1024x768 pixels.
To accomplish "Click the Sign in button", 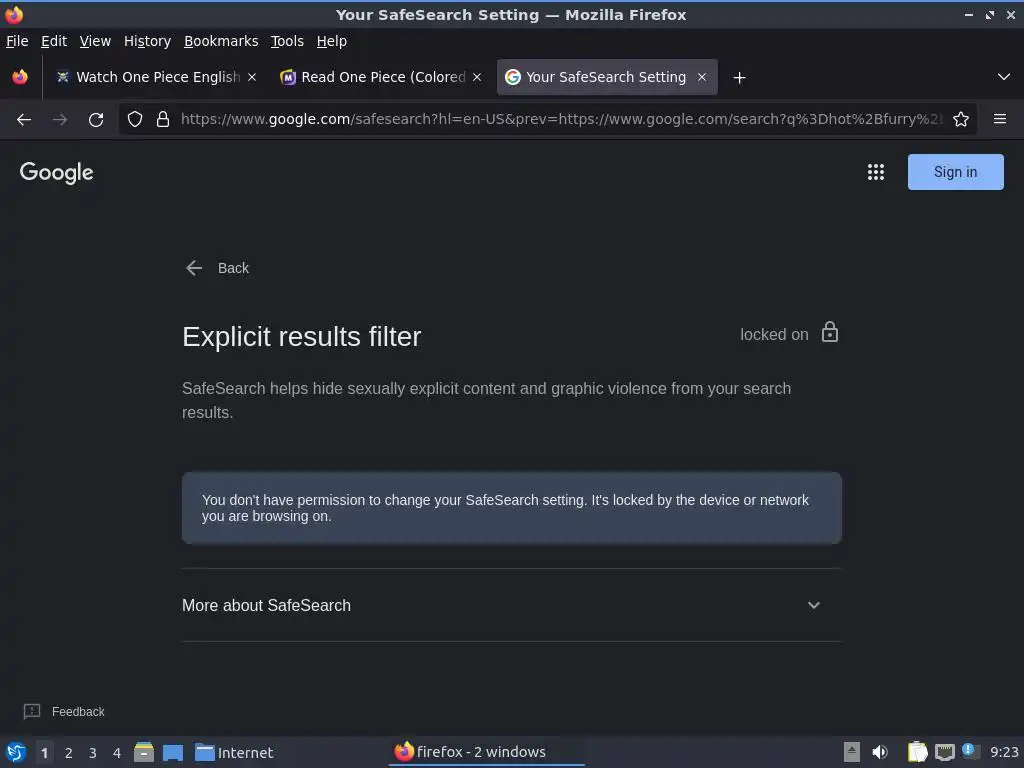I will coord(955,172).
